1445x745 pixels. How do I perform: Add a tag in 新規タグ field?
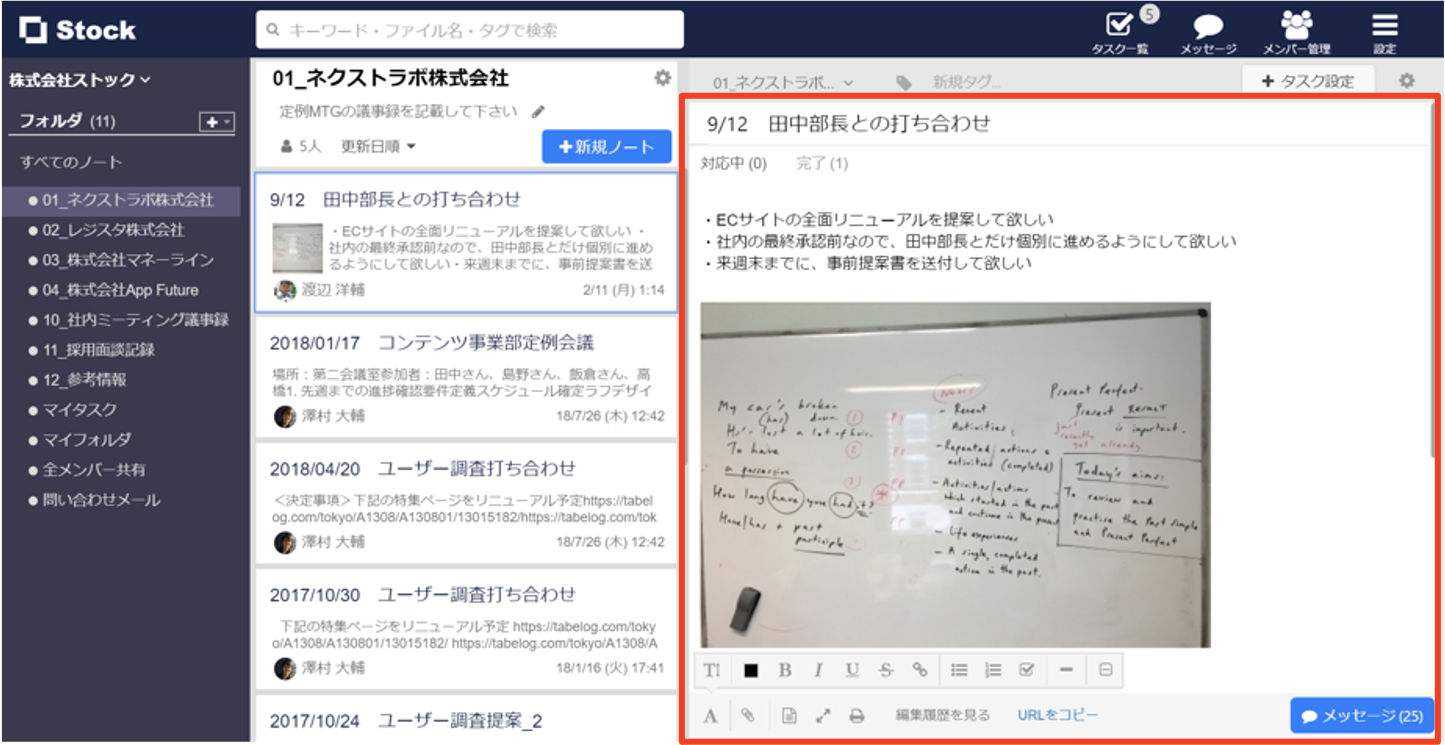click(967, 82)
